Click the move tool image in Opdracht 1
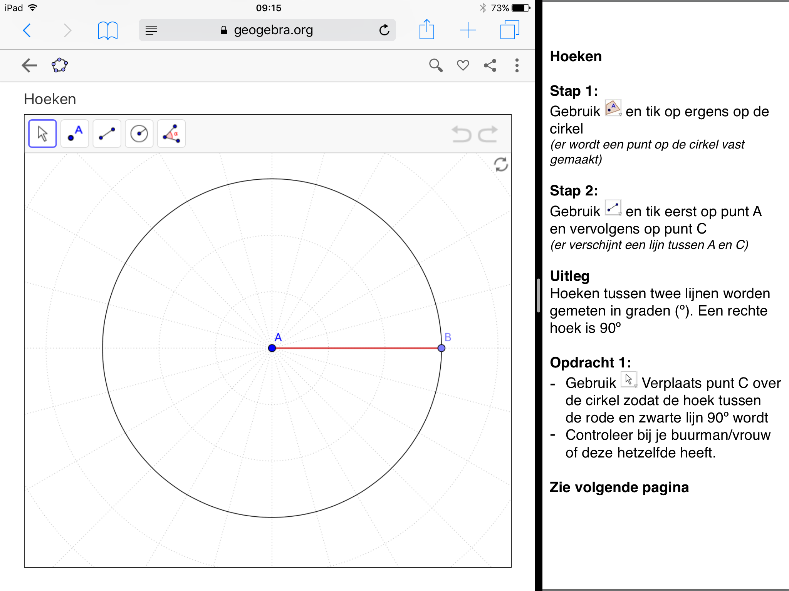This screenshot has width=789, height=591. point(629,380)
